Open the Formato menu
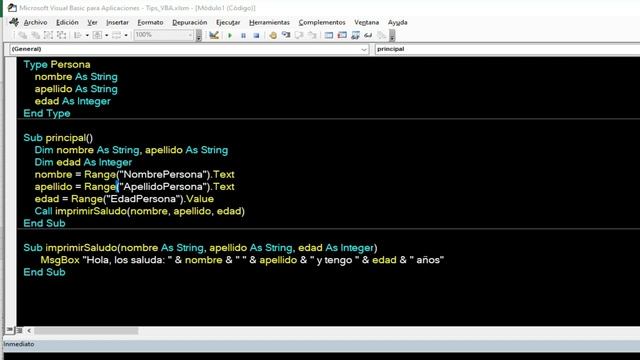 coord(150,22)
